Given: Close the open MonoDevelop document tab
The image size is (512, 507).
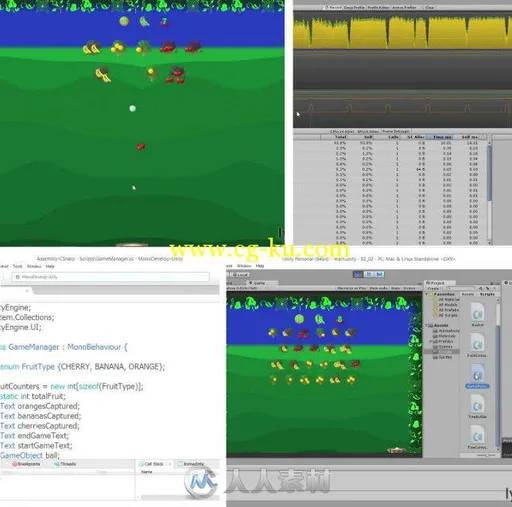Looking at the screenshot, I should tap(27, 291).
